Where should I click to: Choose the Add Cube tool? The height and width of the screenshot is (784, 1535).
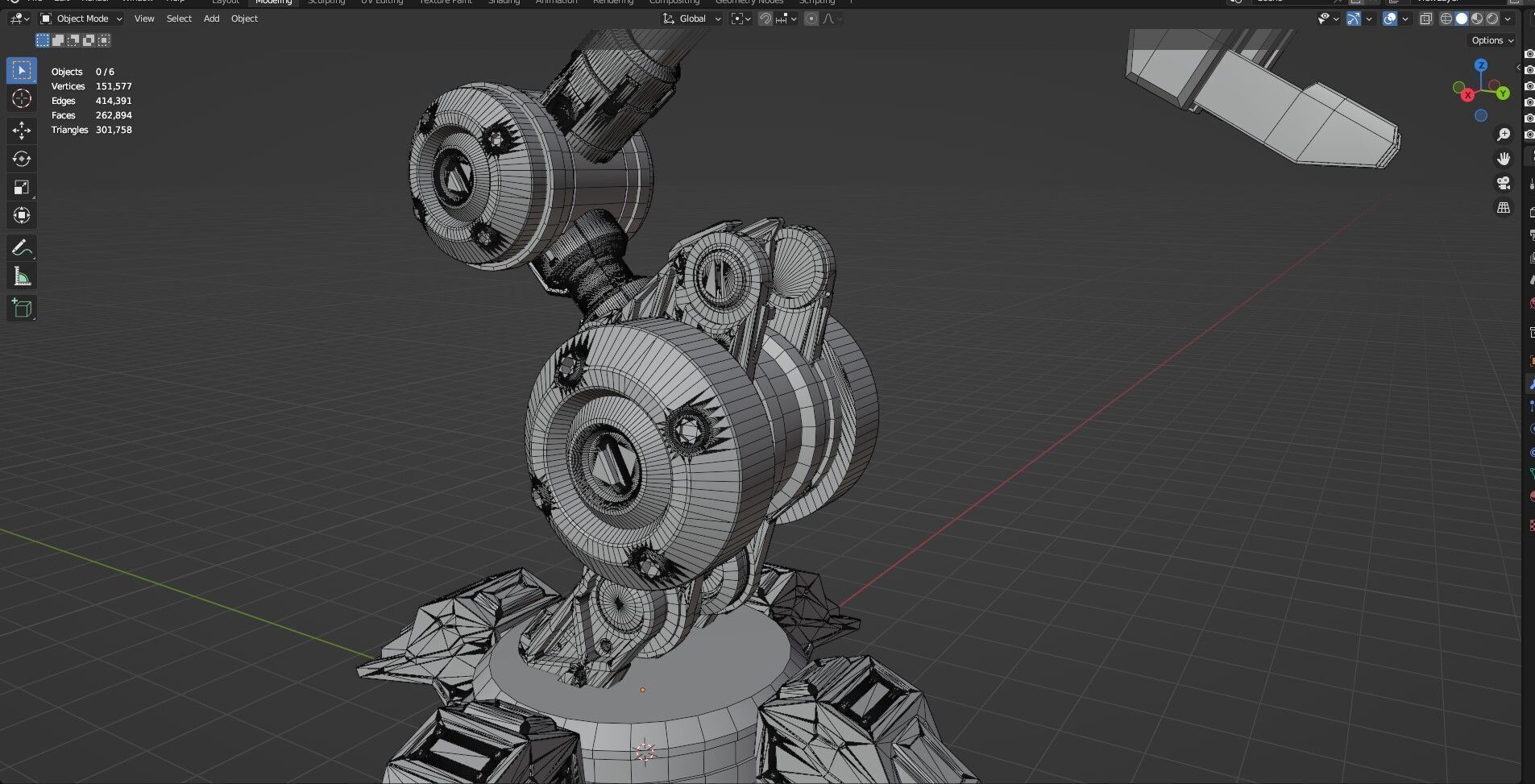[22, 309]
